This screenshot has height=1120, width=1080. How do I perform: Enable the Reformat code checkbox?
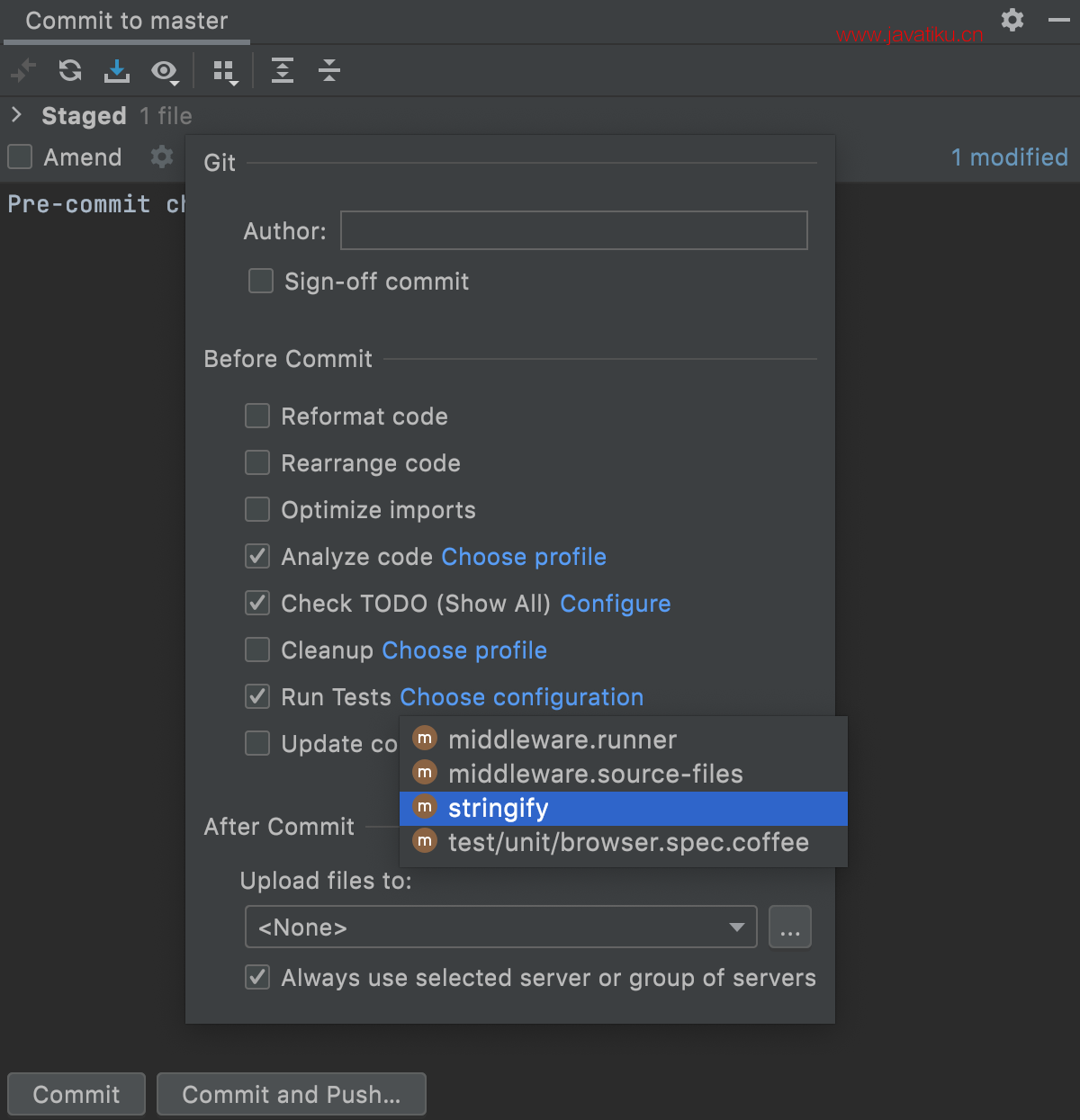pos(257,416)
